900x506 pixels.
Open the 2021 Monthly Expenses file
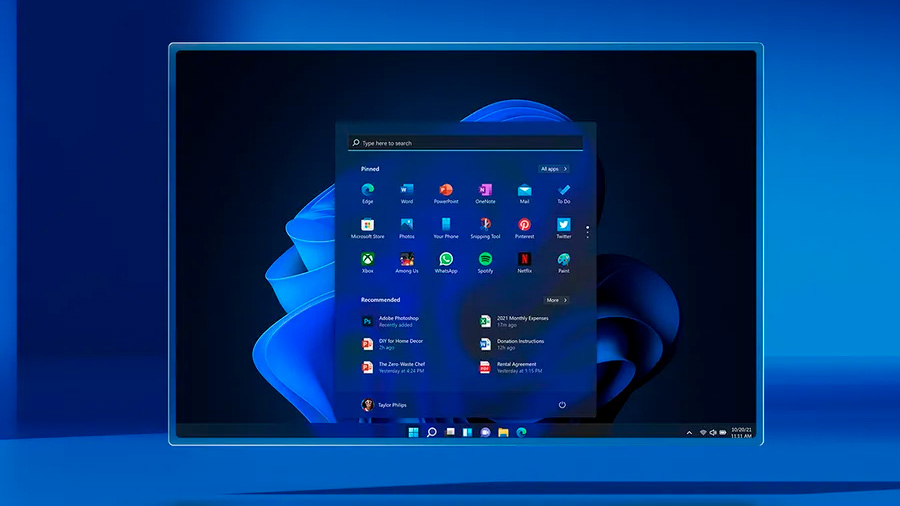point(520,321)
